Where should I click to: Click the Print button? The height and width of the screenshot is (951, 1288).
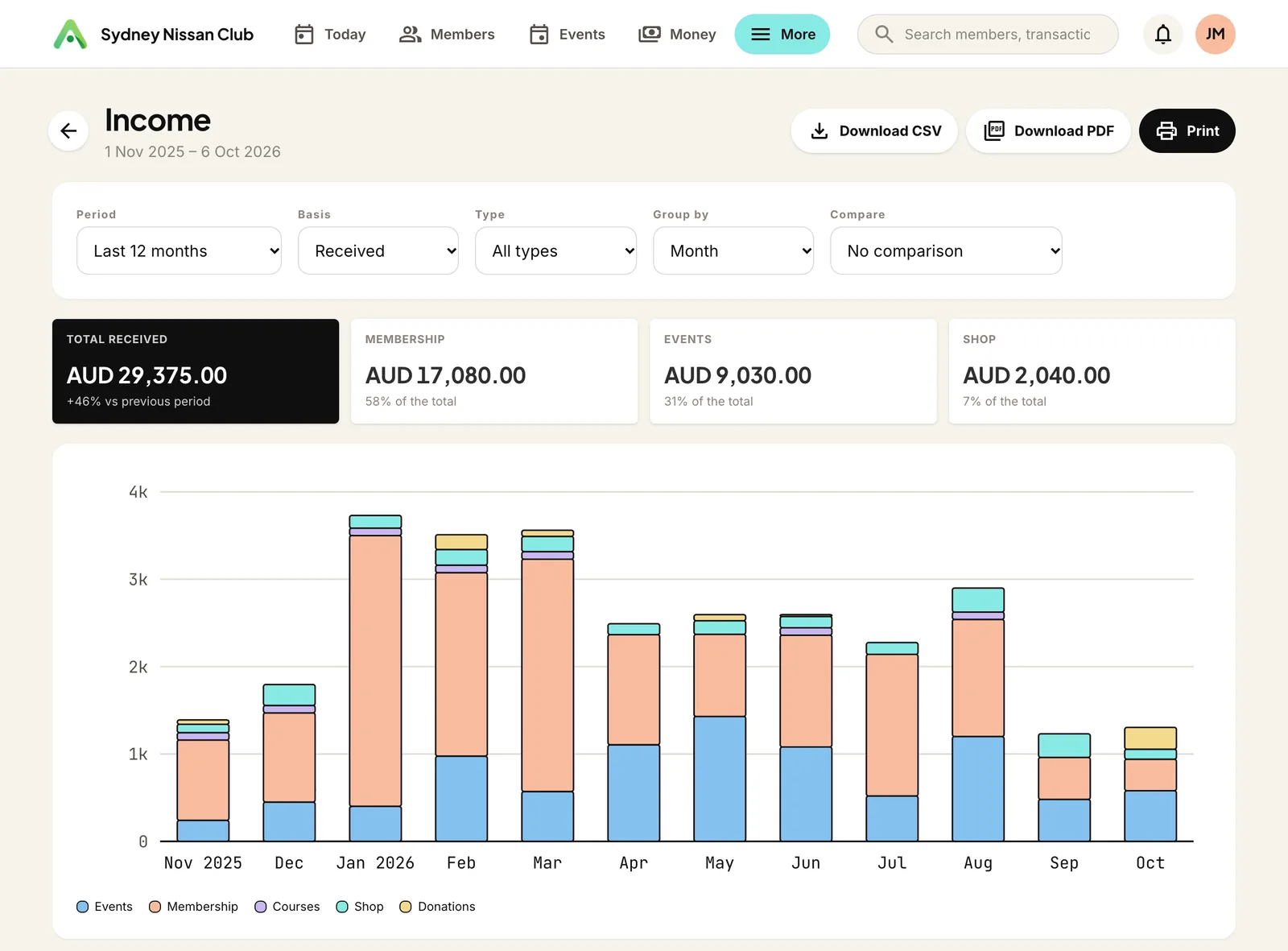click(x=1187, y=130)
